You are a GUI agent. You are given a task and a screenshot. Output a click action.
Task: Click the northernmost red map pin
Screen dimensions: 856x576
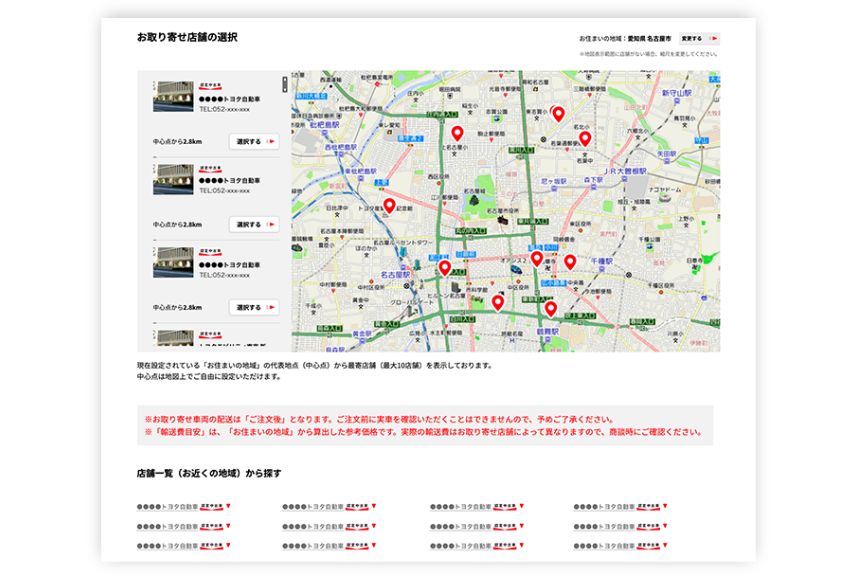558,114
